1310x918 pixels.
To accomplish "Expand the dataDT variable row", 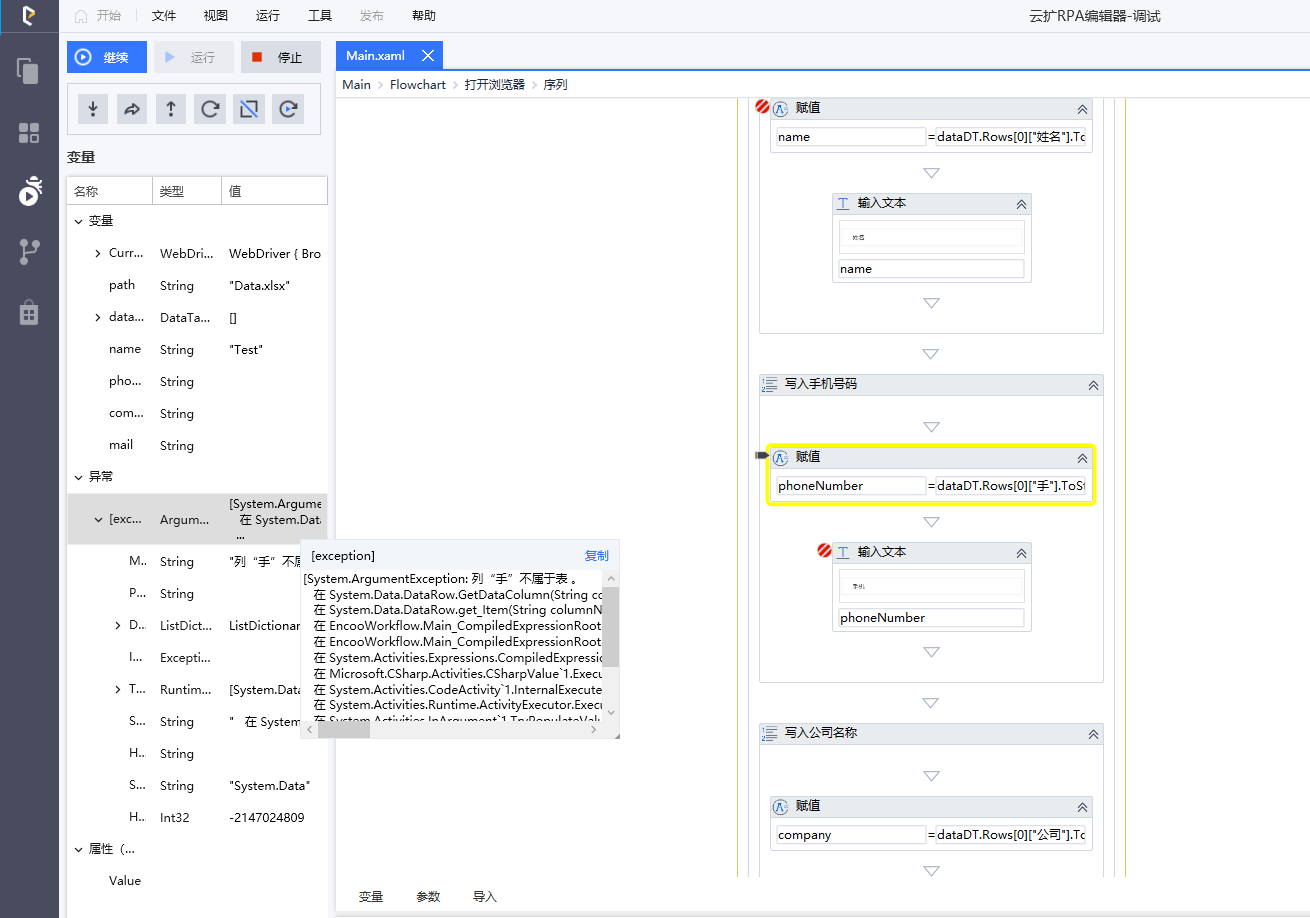I will [97, 318].
